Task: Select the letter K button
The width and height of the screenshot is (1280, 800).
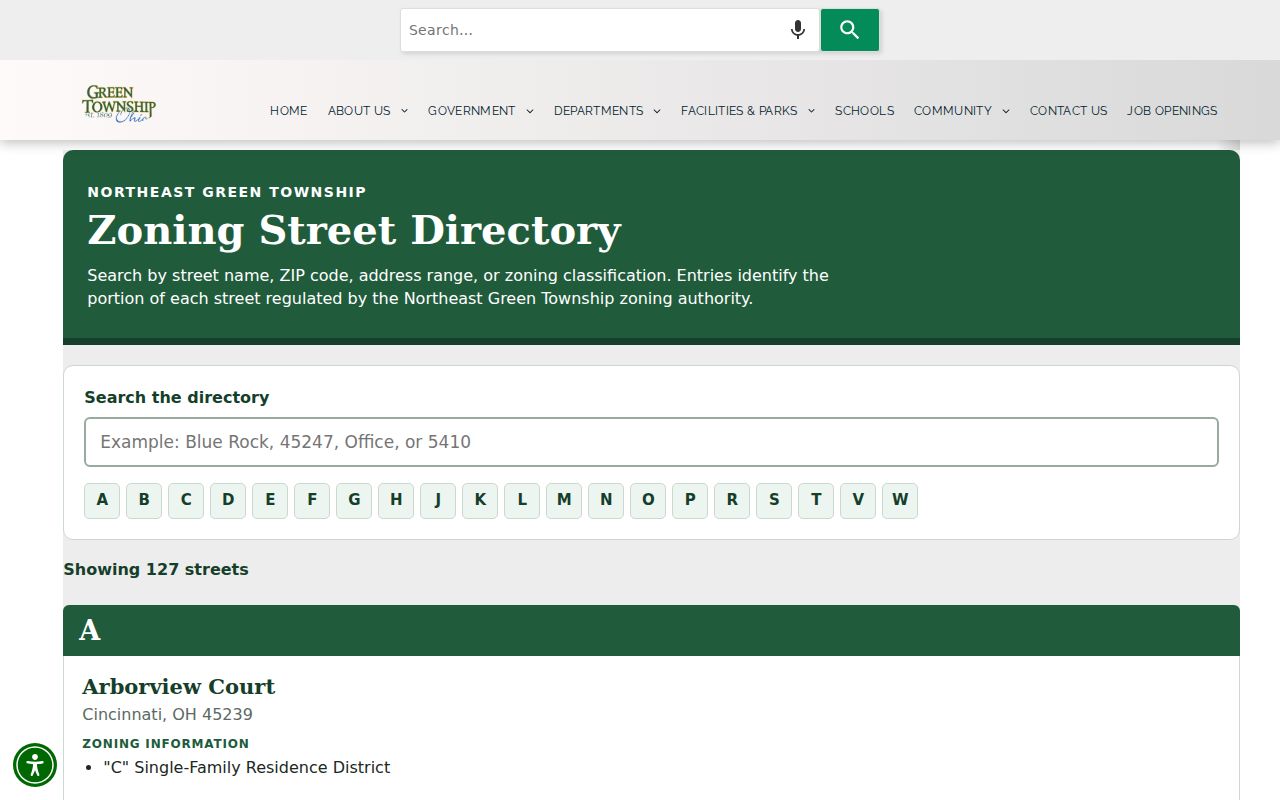Action: (480, 501)
